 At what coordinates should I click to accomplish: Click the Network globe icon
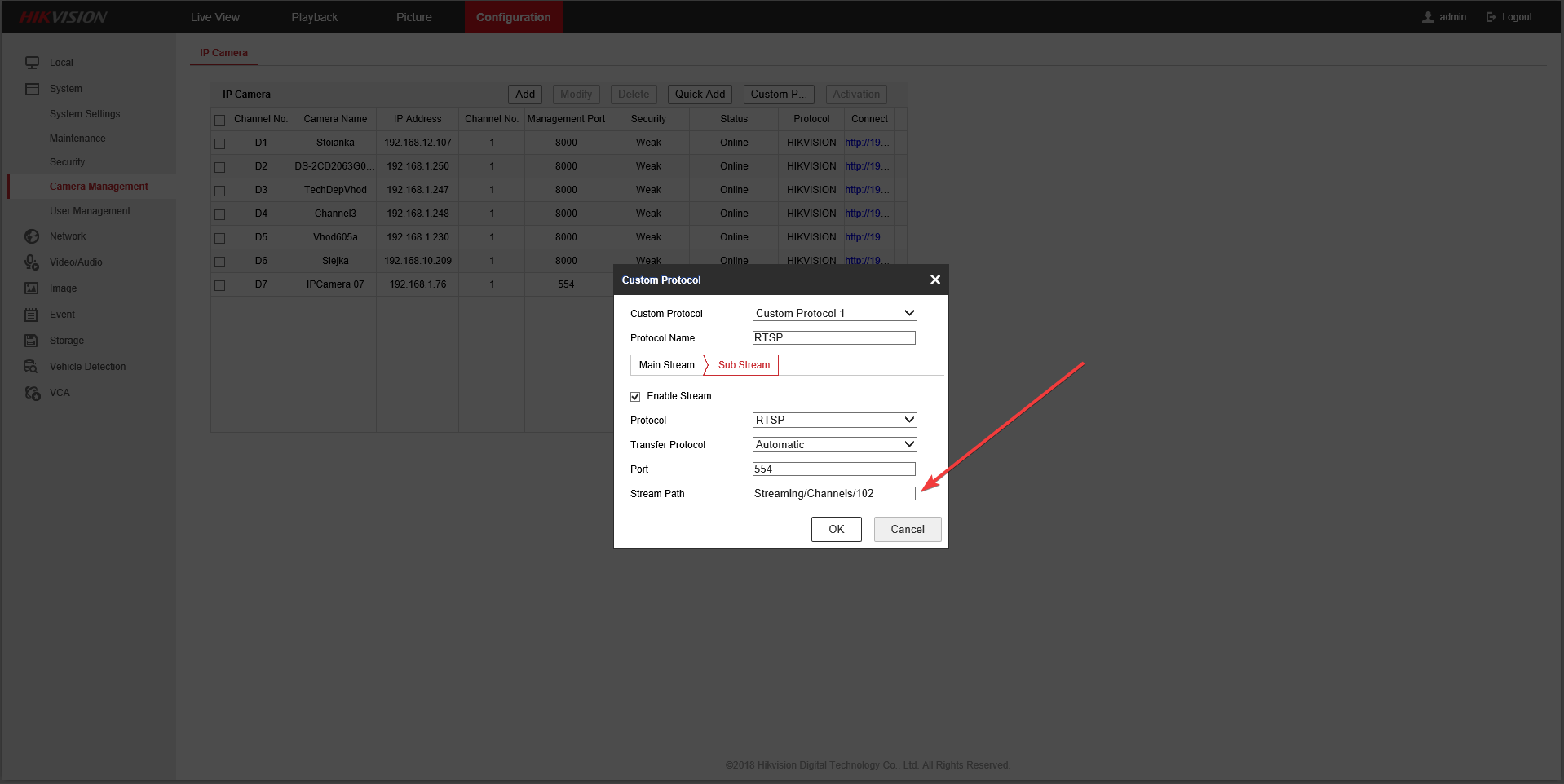32,236
